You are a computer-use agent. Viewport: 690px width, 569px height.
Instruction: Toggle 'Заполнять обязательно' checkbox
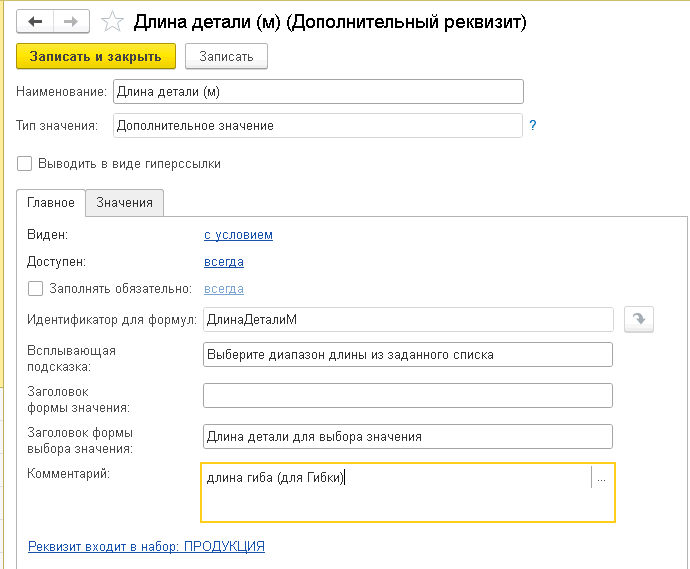point(36,289)
